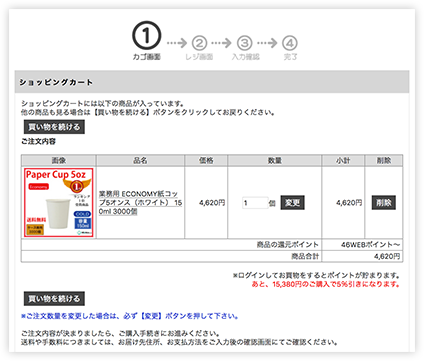Click the 削除 button in the product row
This screenshot has height=361, width=424.
pyautogui.click(x=384, y=203)
